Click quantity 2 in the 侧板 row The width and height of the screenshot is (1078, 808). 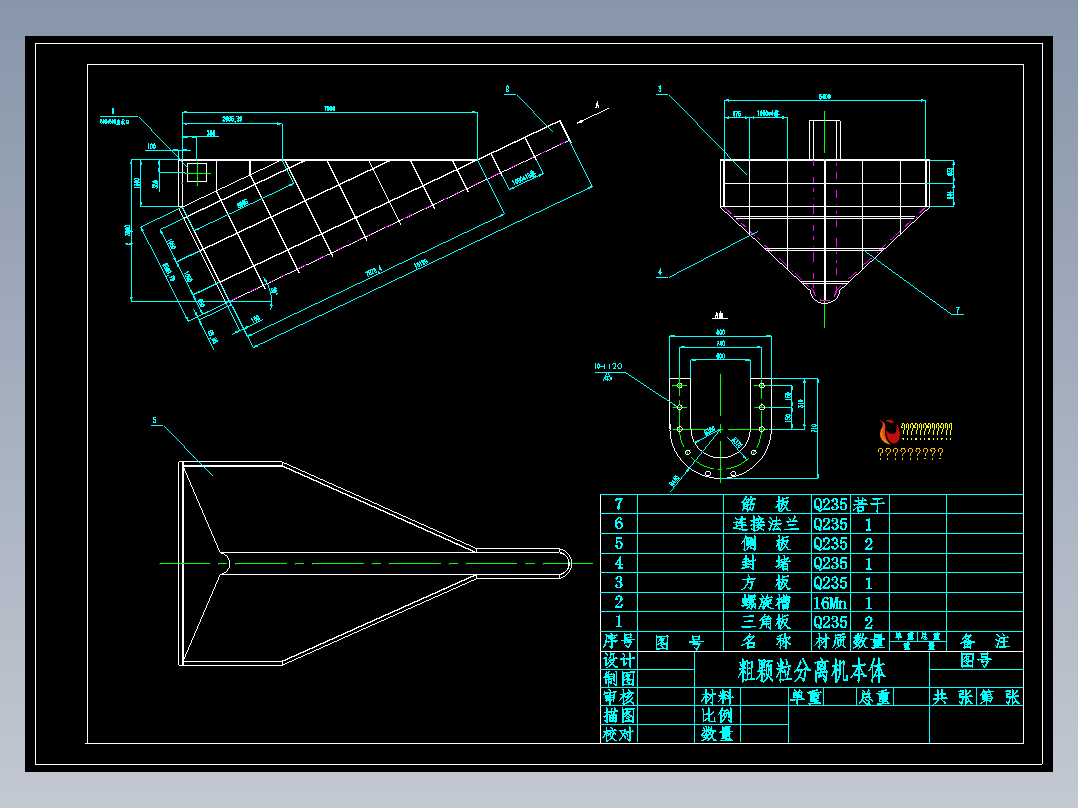(x=868, y=544)
